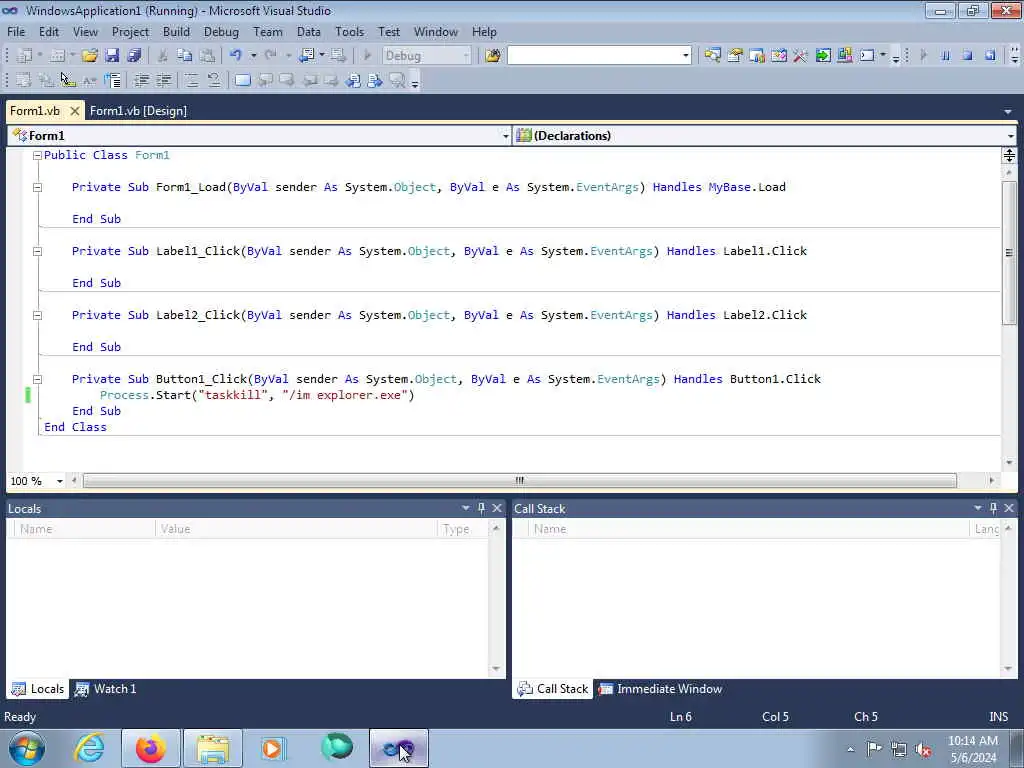
Task: Click the code editor vertical scrollbar thumb
Action: (x=1009, y=253)
